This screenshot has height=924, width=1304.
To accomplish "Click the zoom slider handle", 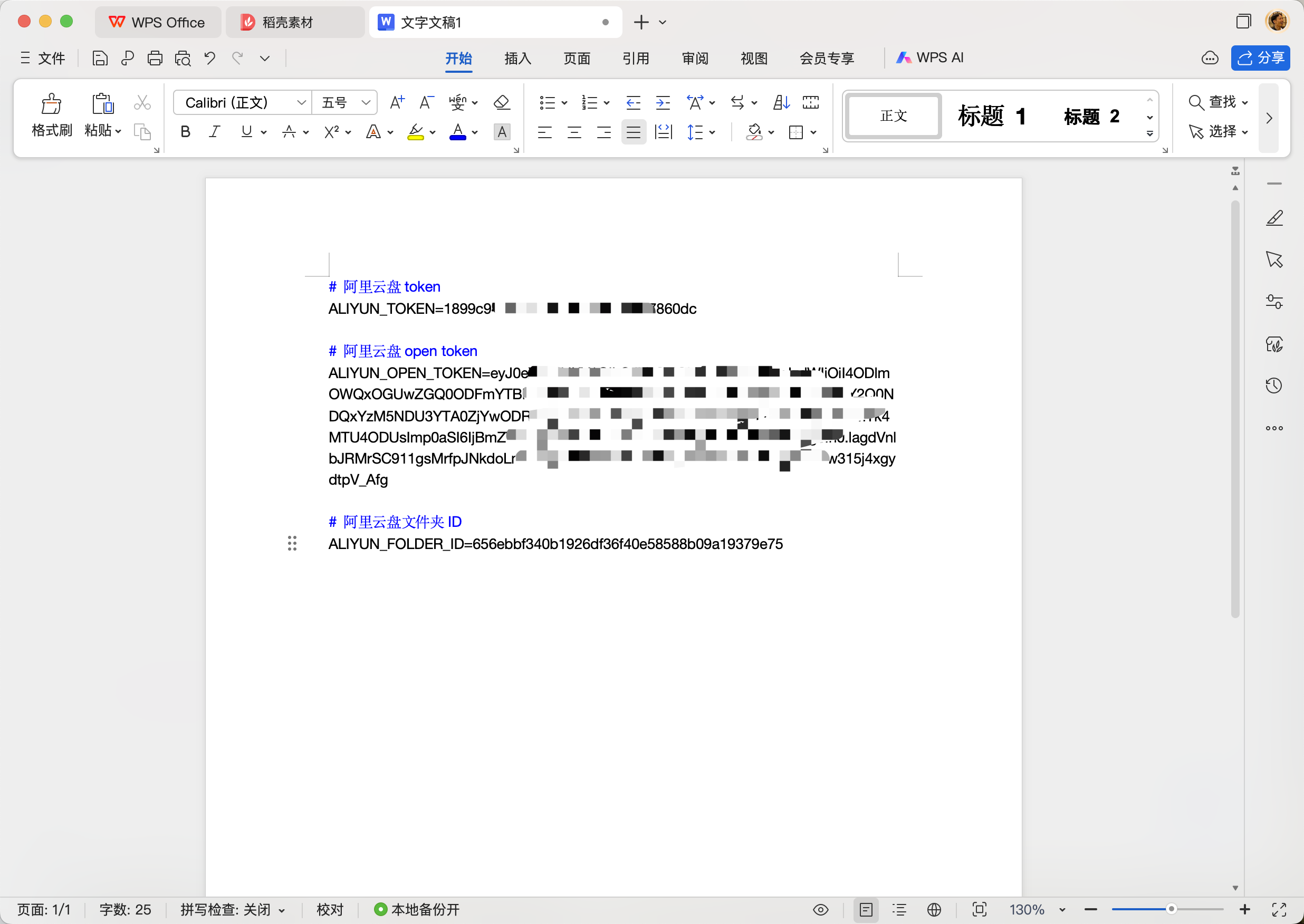I will click(1171, 909).
